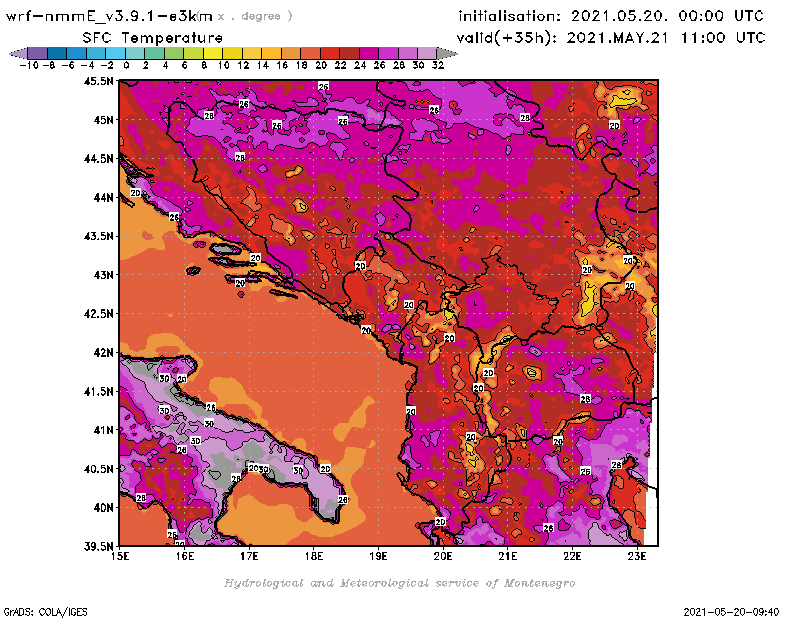Click the "SFC Temperature" title text
This screenshot has width=800, height=618.
(153, 38)
